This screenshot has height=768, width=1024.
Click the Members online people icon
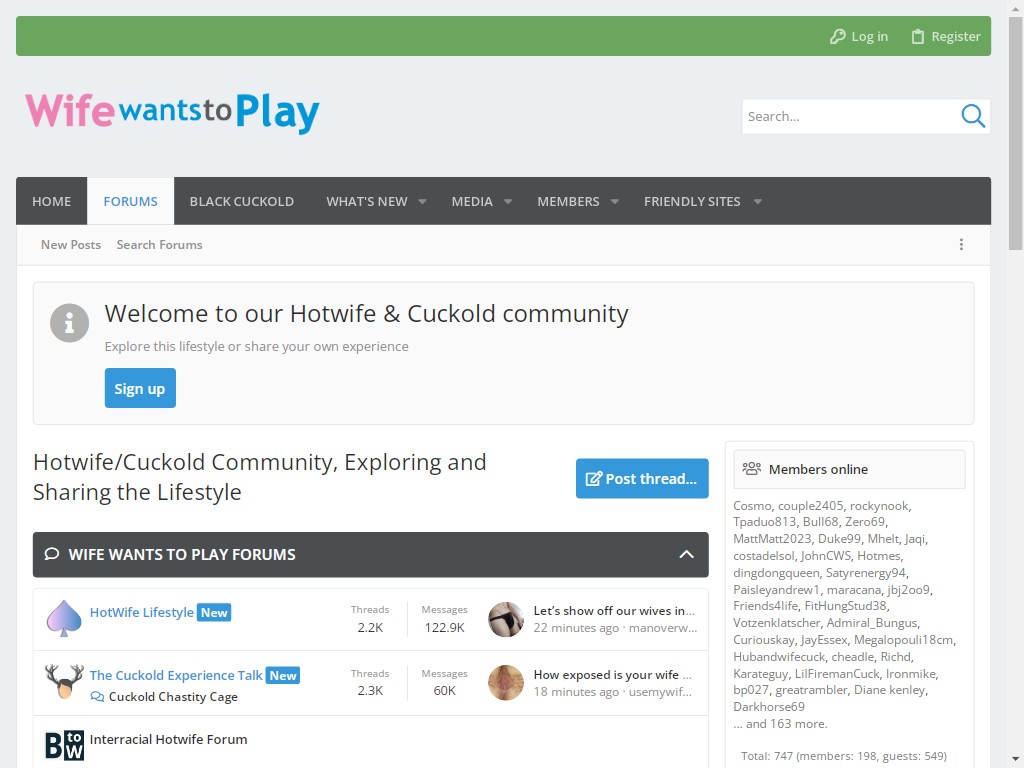tap(752, 469)
